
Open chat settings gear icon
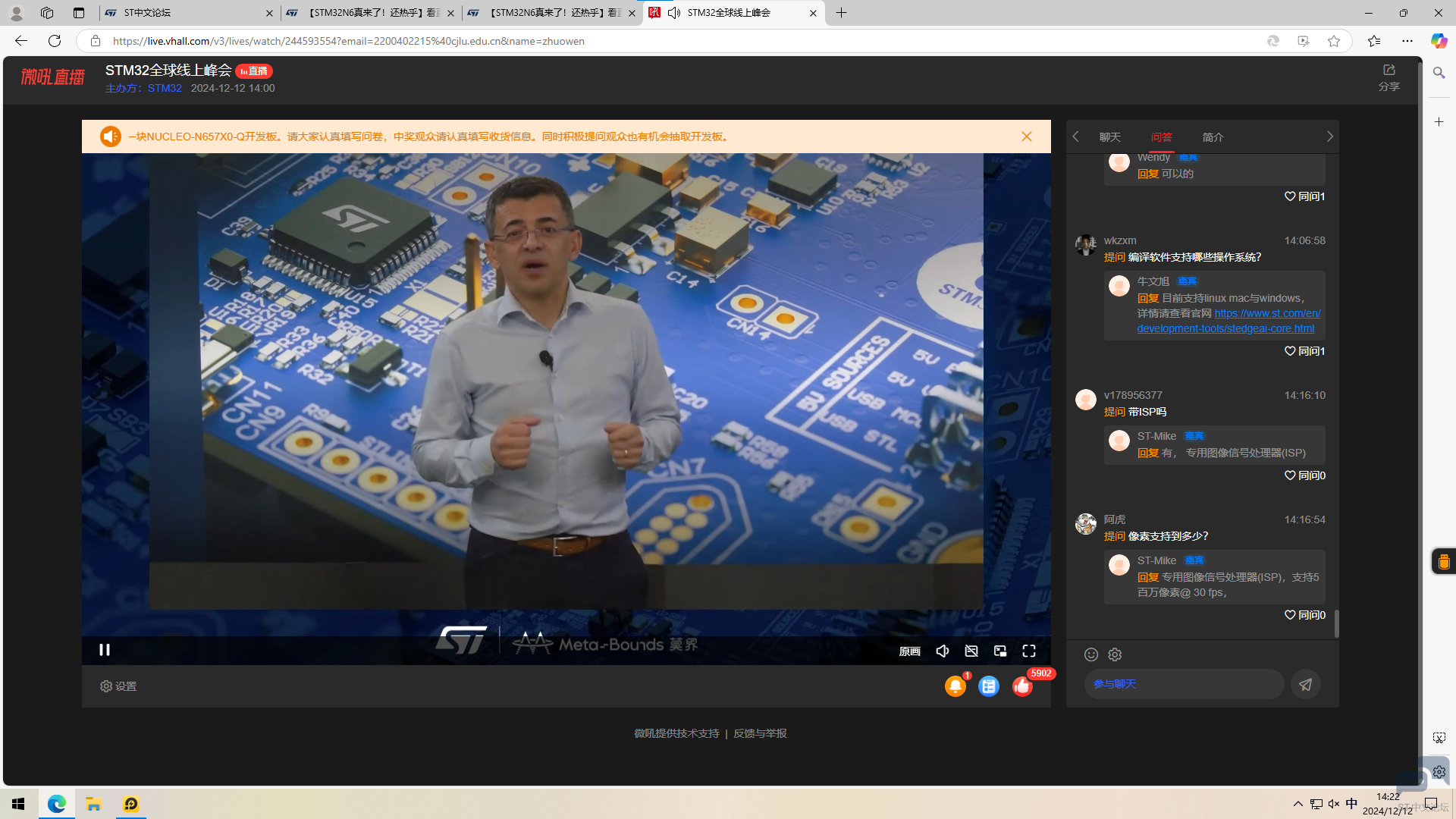(1115, 654)
